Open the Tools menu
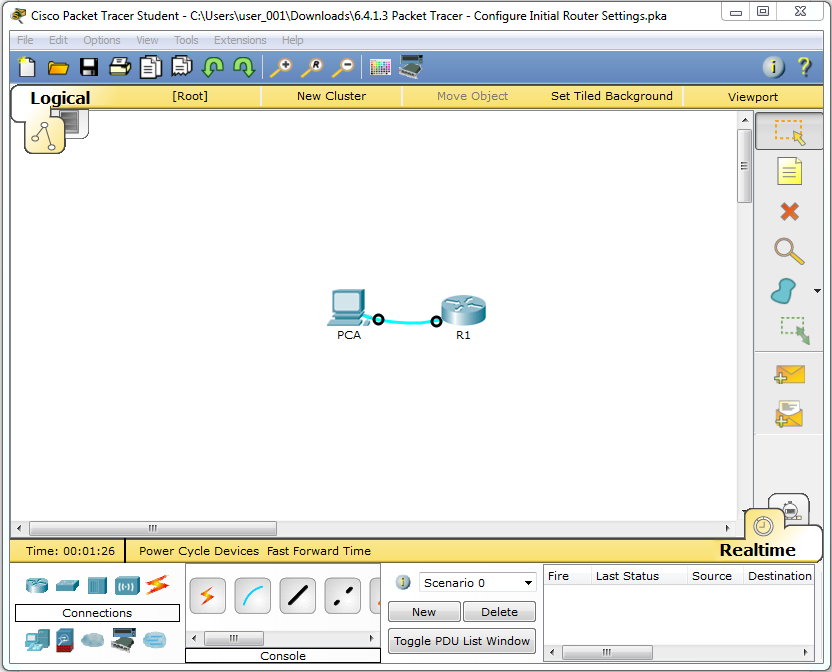This screenshot has width=832, height=672. click(186, 40)
